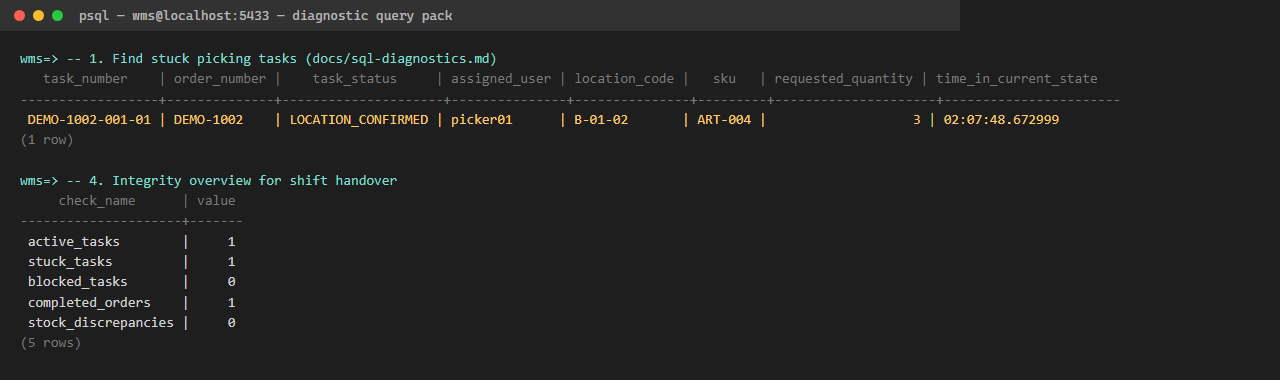1280x380 pixels.
Task: Click the '(5 rows)' result footer
Action: coord(51,343)
